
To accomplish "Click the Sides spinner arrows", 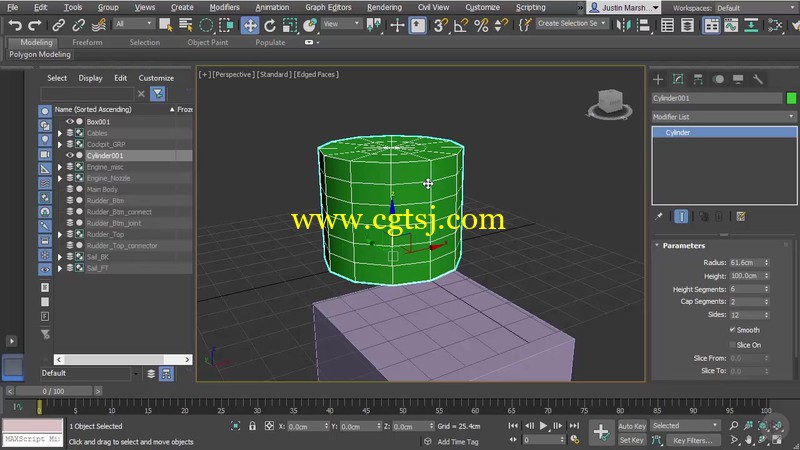I will [x=766, y=315].
